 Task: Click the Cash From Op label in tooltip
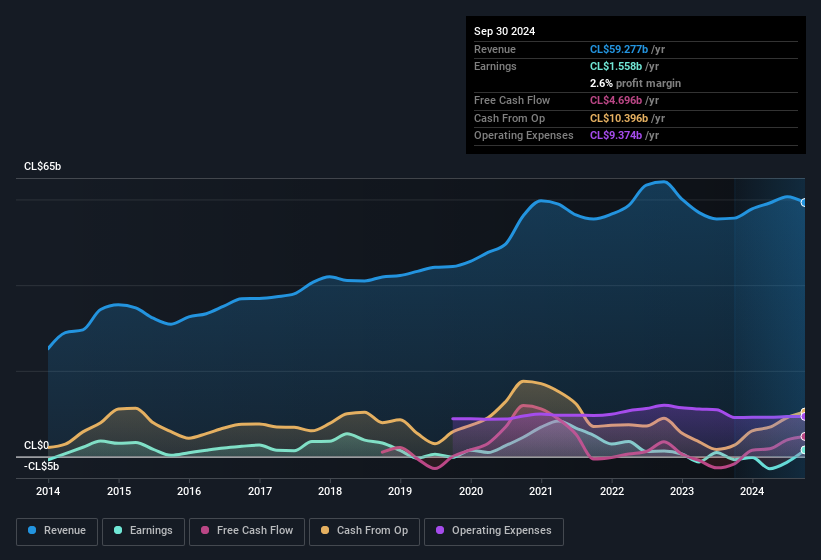[509, 118]
